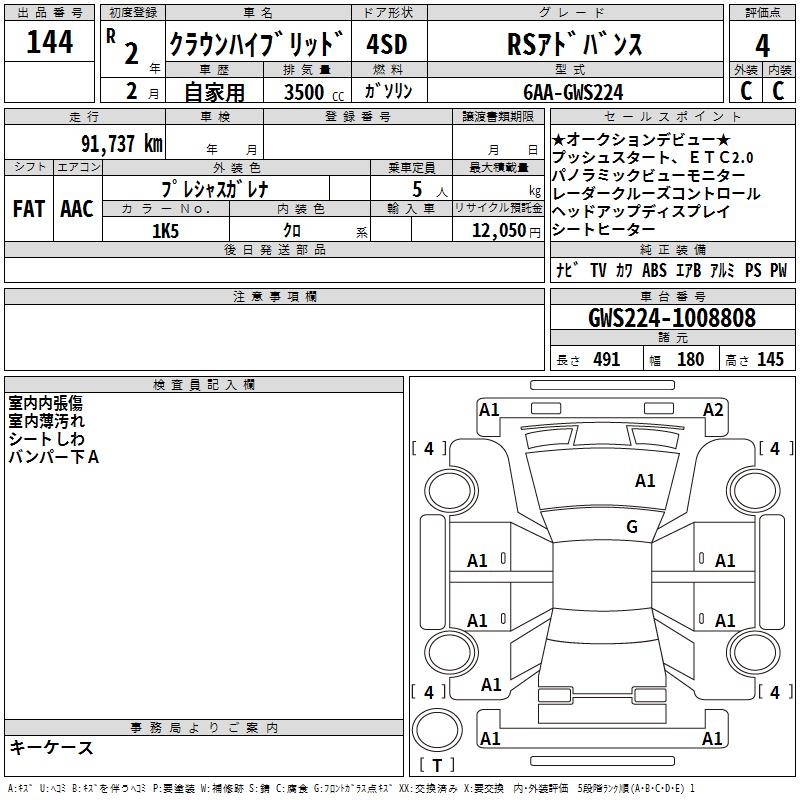Click the 後日発送部品 header
This screenshot has width=800, height=800.
pos(274,250)
